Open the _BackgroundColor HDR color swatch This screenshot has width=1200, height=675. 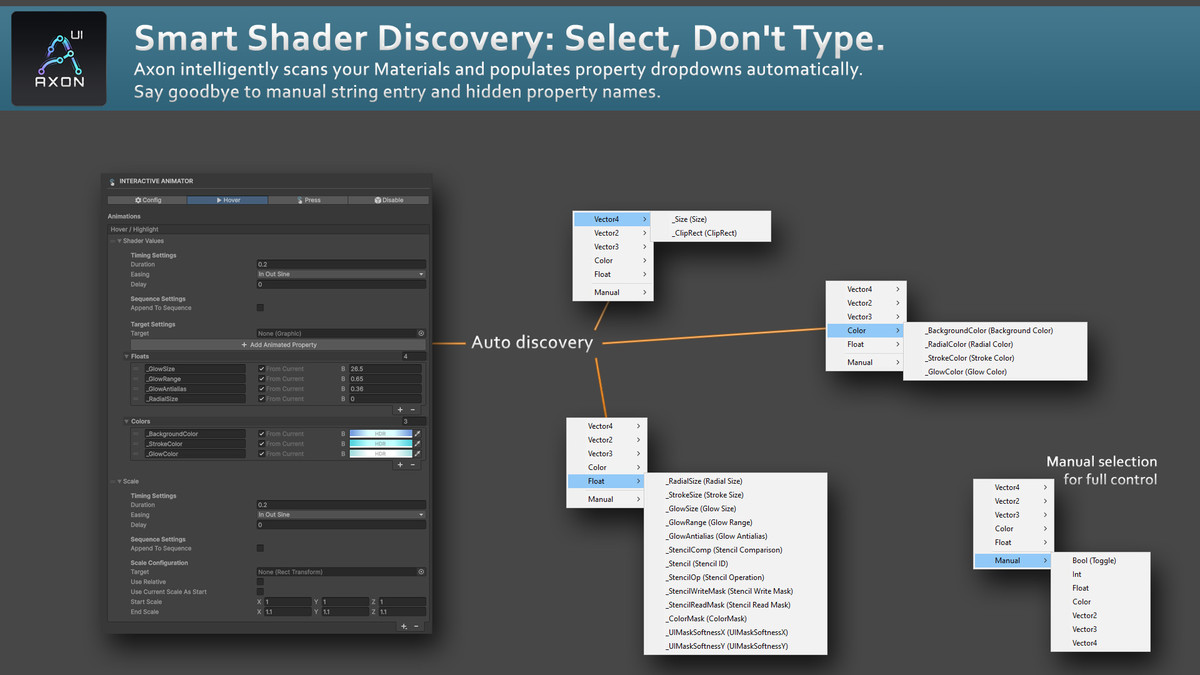coord(380,434)
